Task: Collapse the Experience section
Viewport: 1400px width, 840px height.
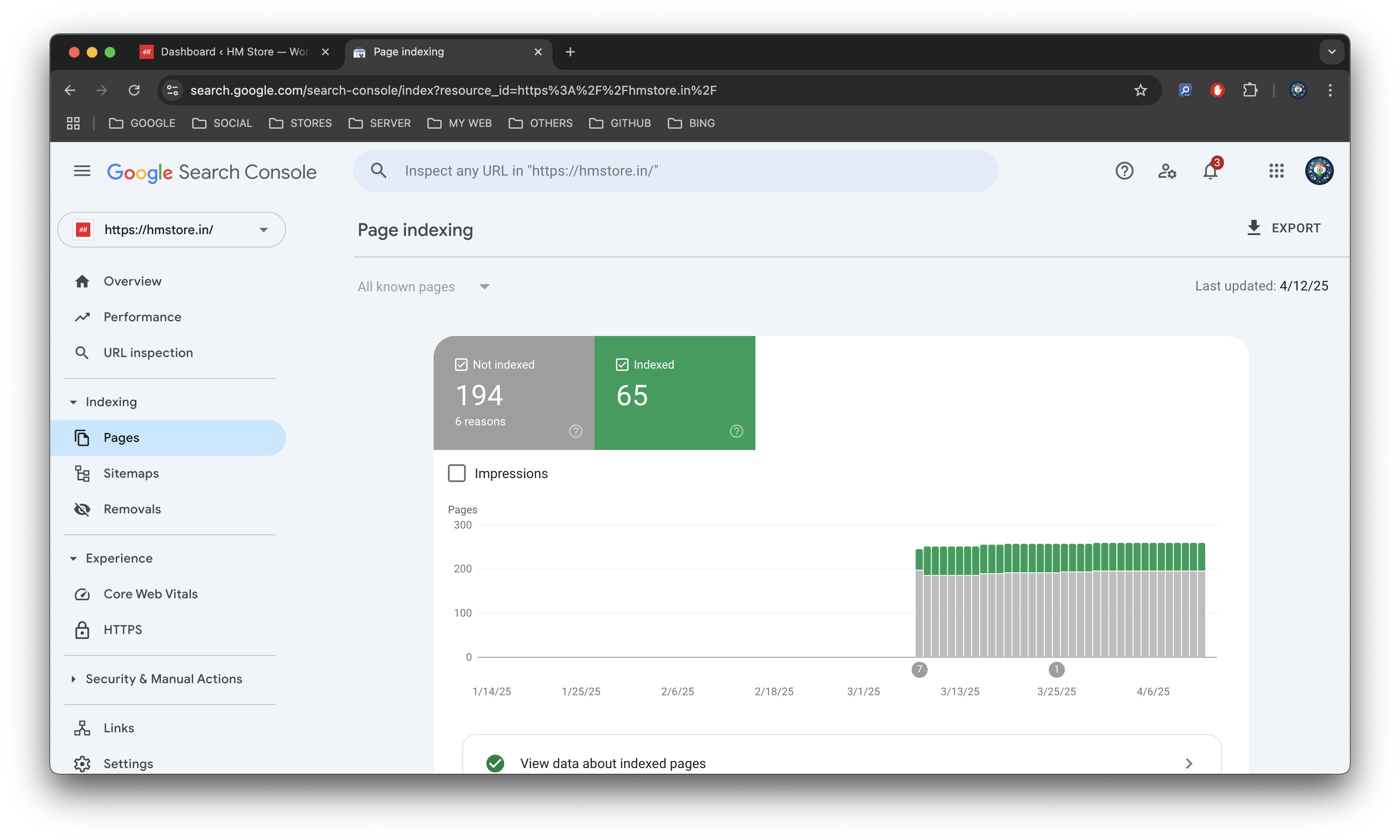Action: (x=73, y=559)
